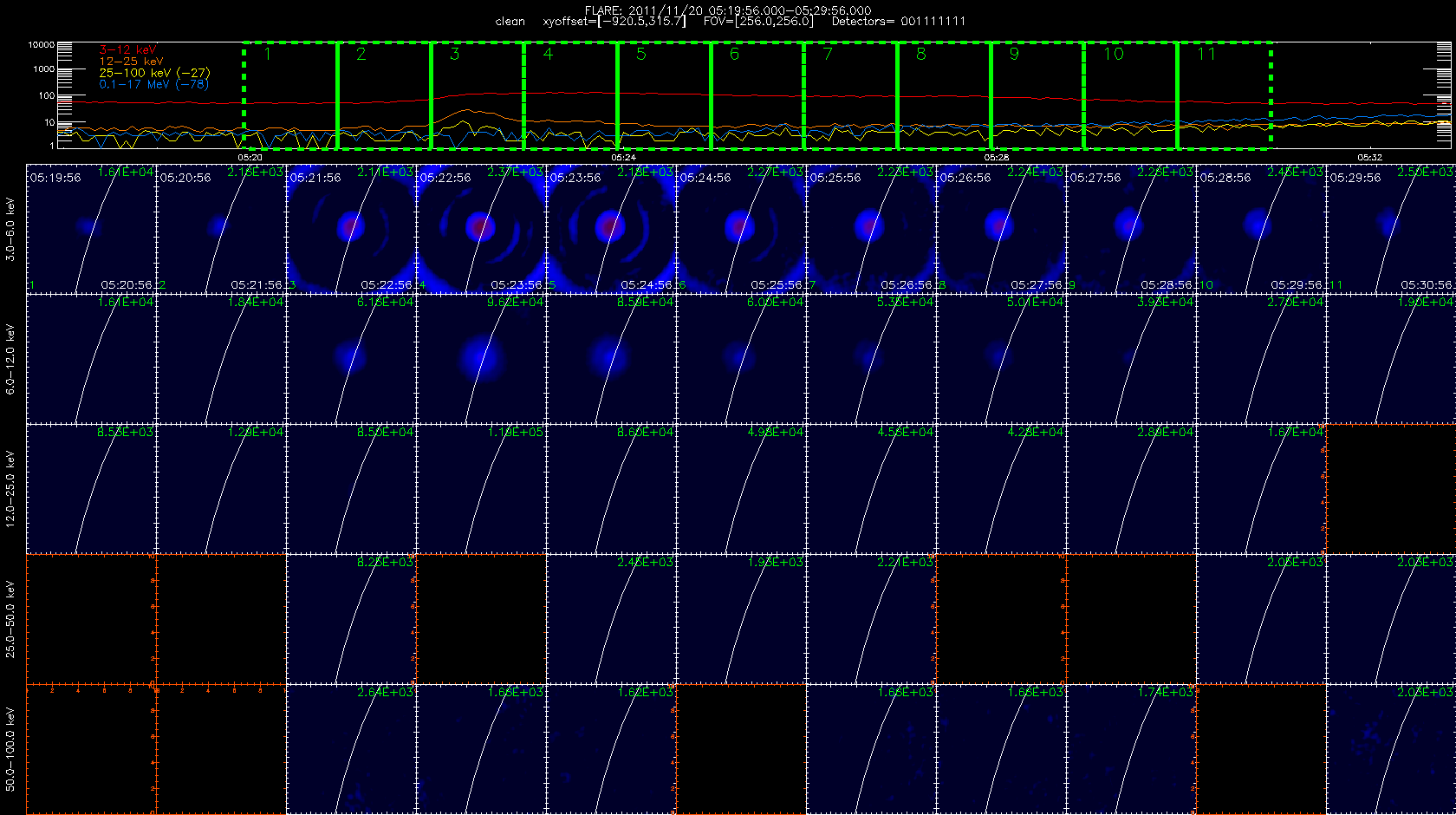Image resolution: width=1456 pixels, height=815 pixels.
Task: Open the 25.0-50.0 keV image in interval 7 column
Action: point(871,619)
